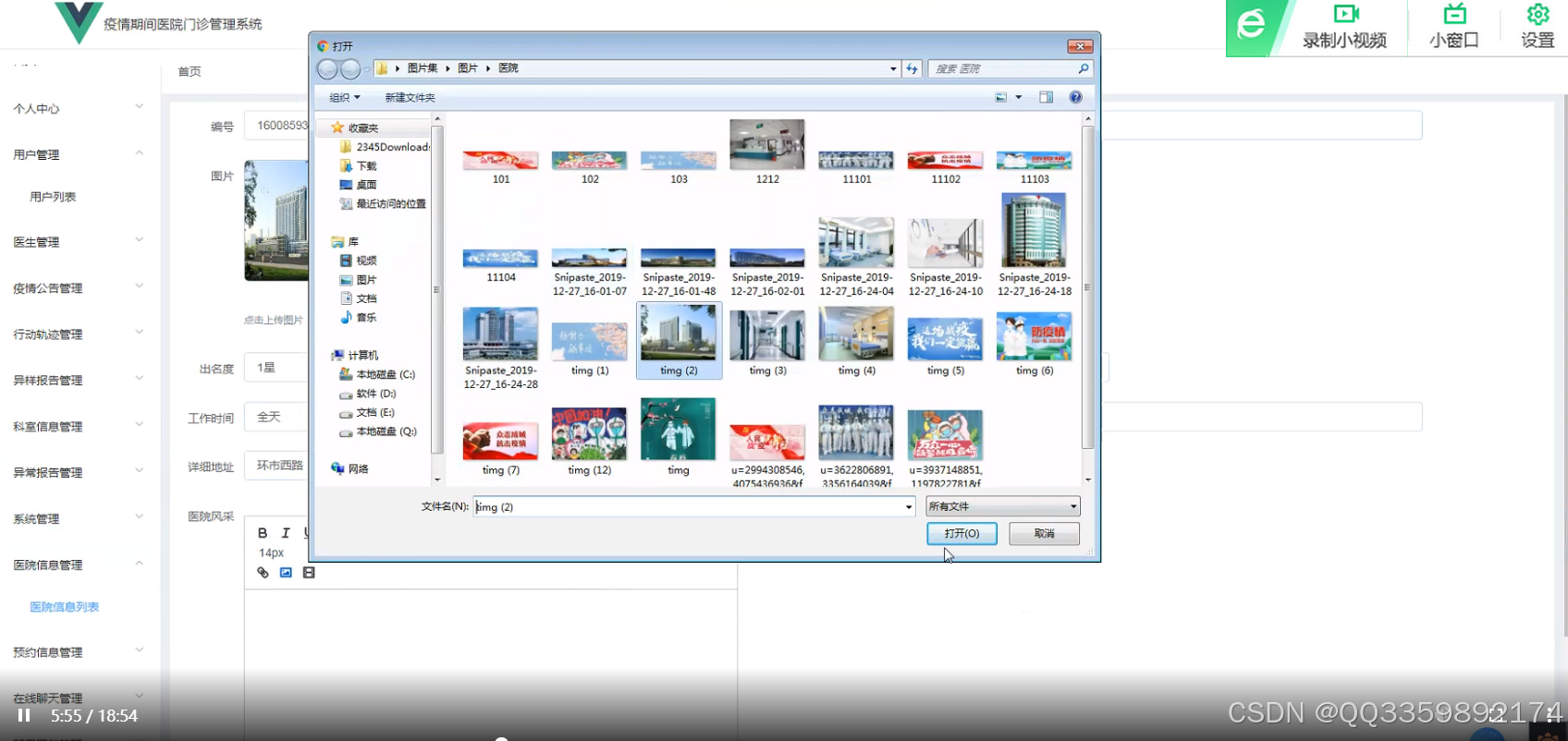Pause the video playback

click(24, 716)
